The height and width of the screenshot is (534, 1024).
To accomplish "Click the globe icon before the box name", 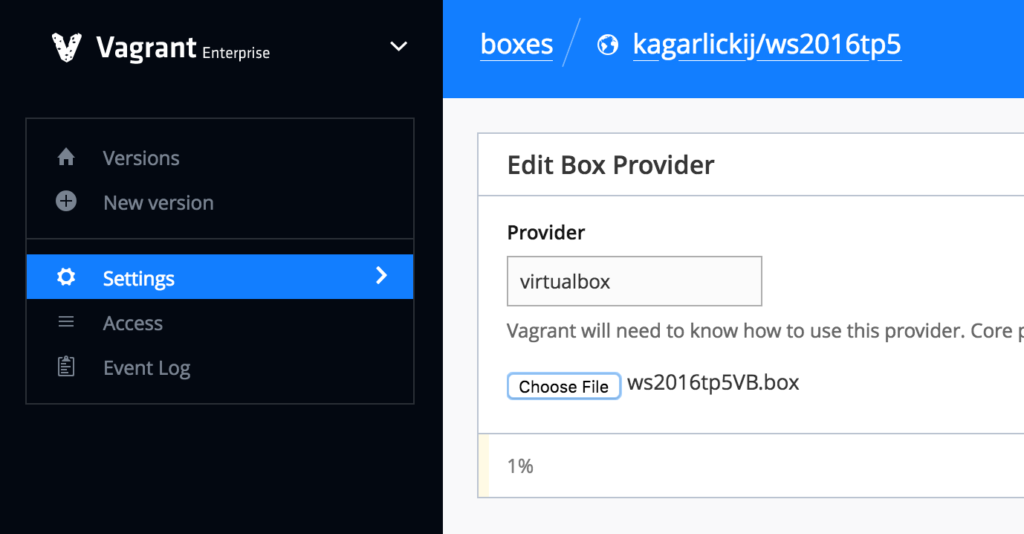I will coord(607,46).
